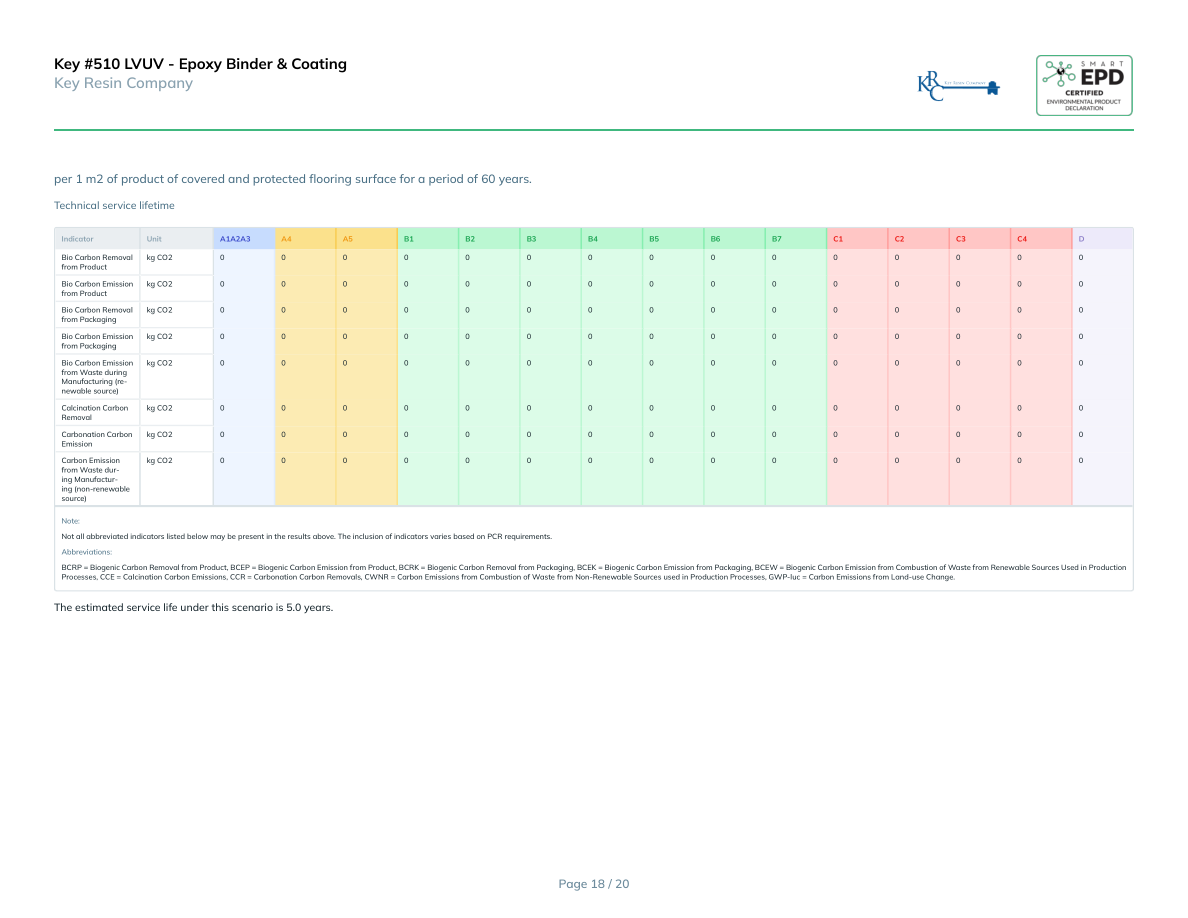Click the Bio Carbon Removal from Packaging label
Image resolution: width=1188 pixels, height=918 pixels.
[96, 315]
